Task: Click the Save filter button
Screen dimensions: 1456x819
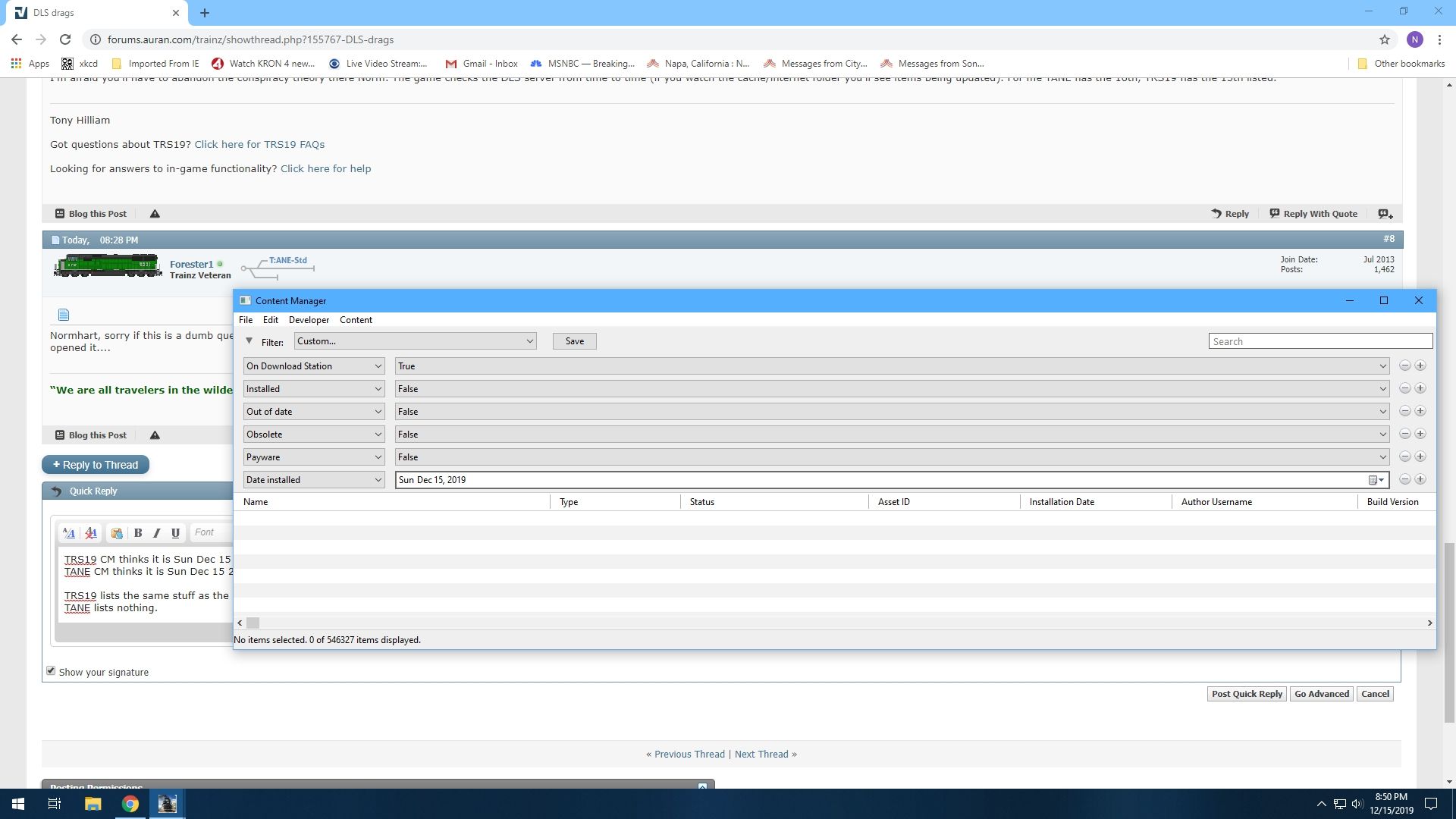Action: tap(574, 341)
